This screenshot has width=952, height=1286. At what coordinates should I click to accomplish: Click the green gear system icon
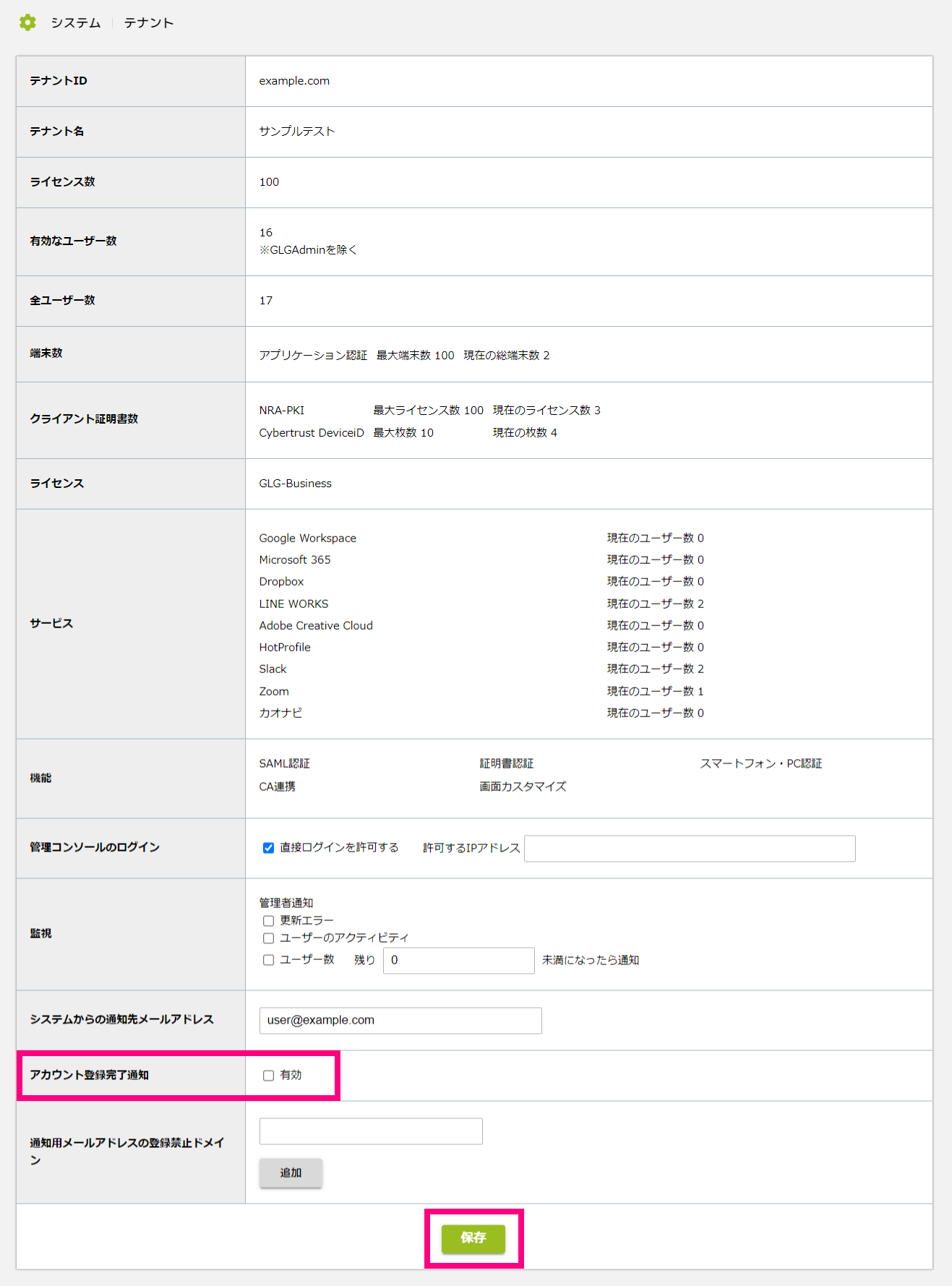coord(27,22)
